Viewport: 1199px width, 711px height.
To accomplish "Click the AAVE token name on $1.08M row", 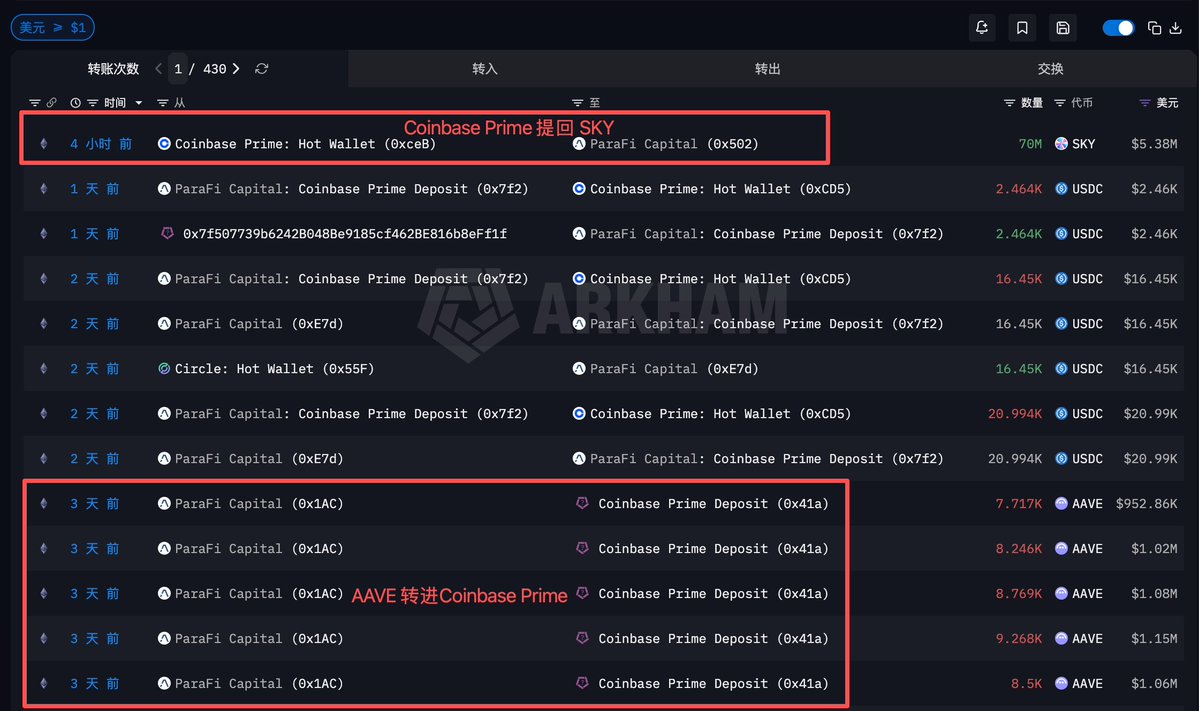I will (1087, 593).
